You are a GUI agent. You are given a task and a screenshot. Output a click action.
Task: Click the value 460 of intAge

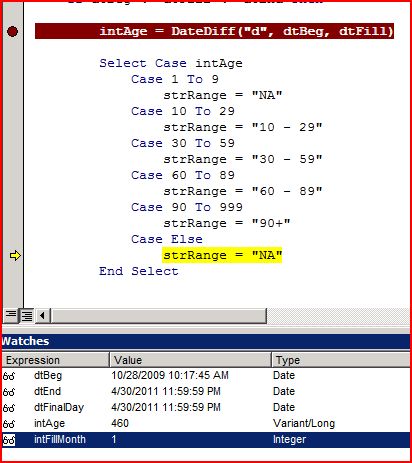coord(120,423)
